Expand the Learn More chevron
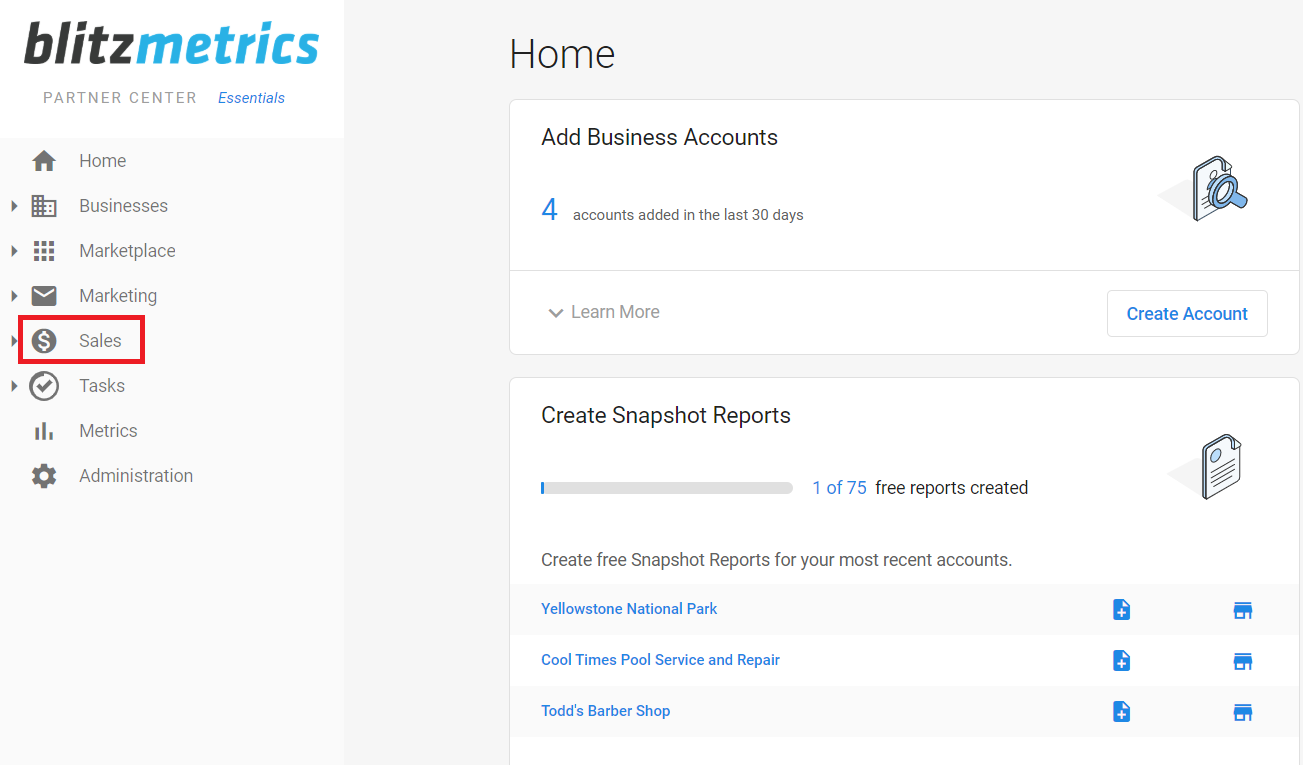1303x765 pixels. (x=555, y=313)
